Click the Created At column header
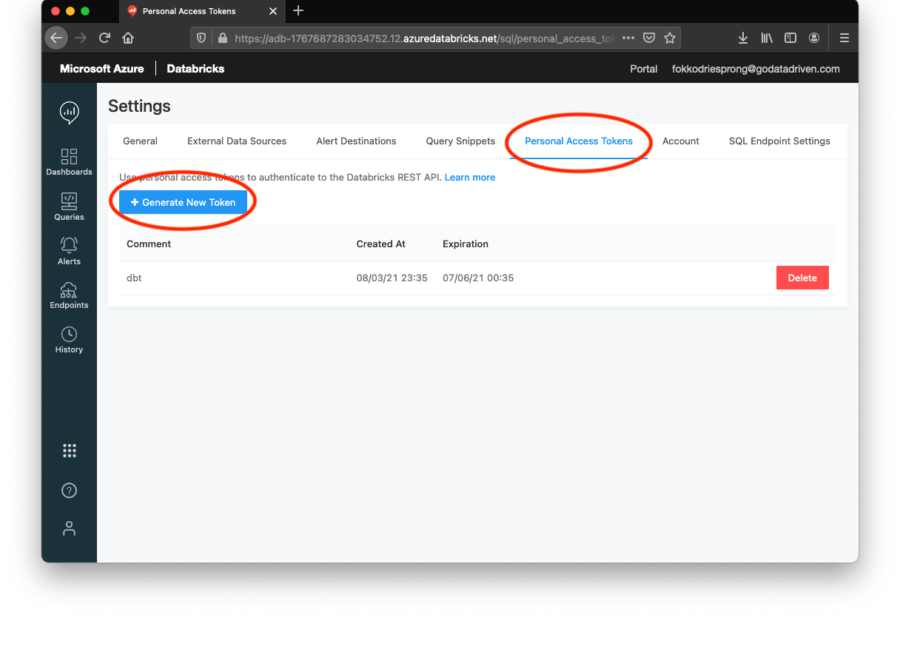 tap(381, 244)
